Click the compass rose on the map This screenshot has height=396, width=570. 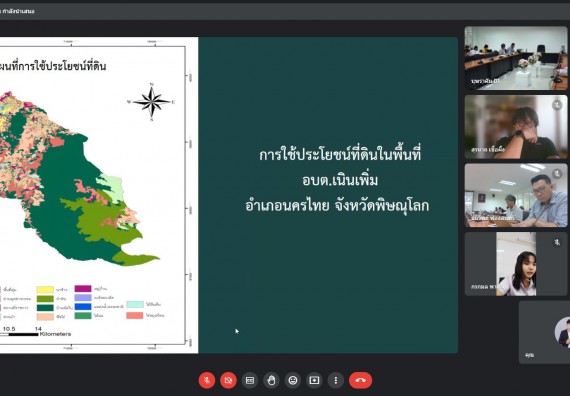point(152,102)
